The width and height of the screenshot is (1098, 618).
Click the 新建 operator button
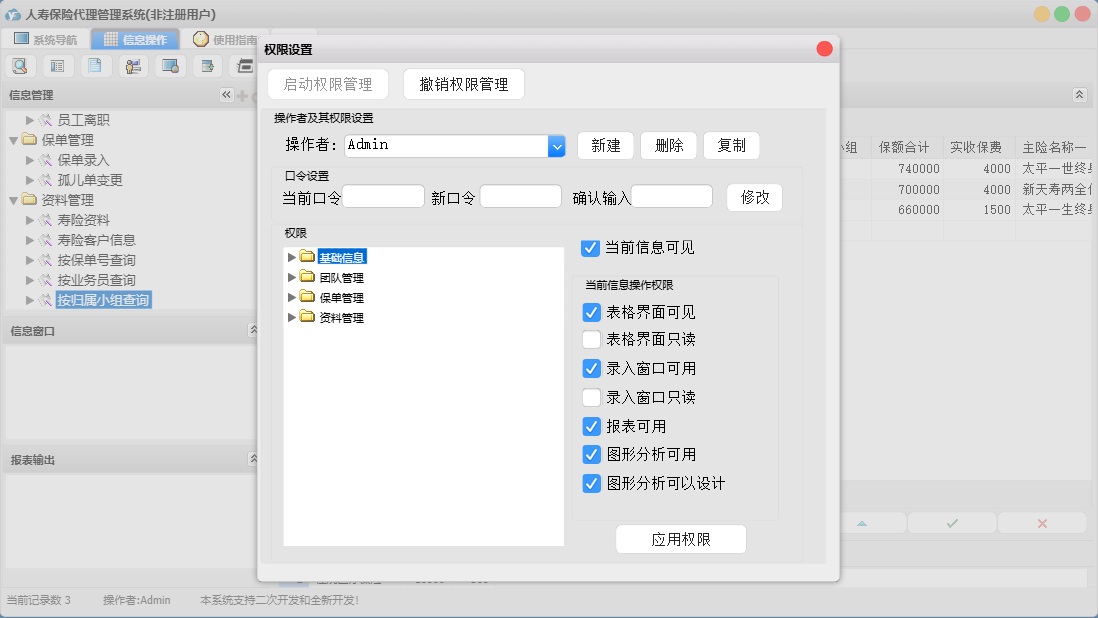tap(606, 146)
